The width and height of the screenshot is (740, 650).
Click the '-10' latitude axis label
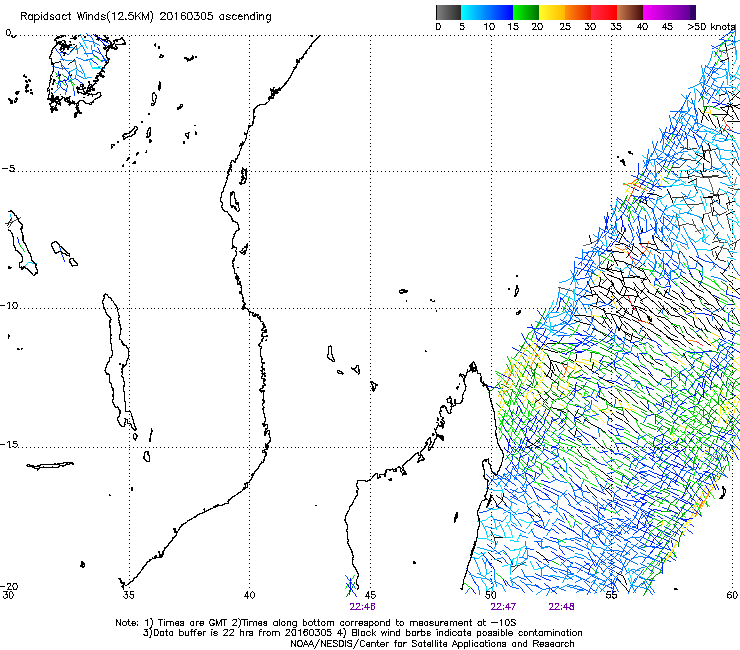click(x=9, y=305)
